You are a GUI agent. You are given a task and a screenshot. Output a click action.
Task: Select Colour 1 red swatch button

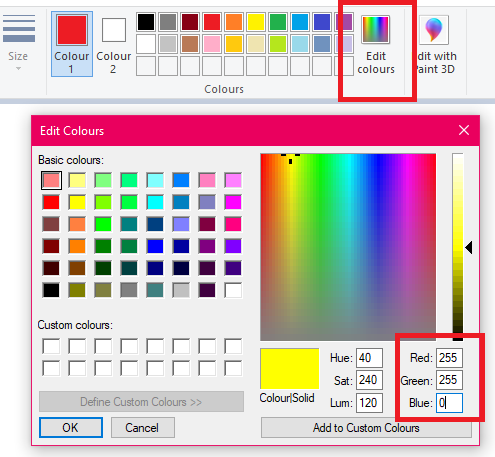click(x=72, y=44)
